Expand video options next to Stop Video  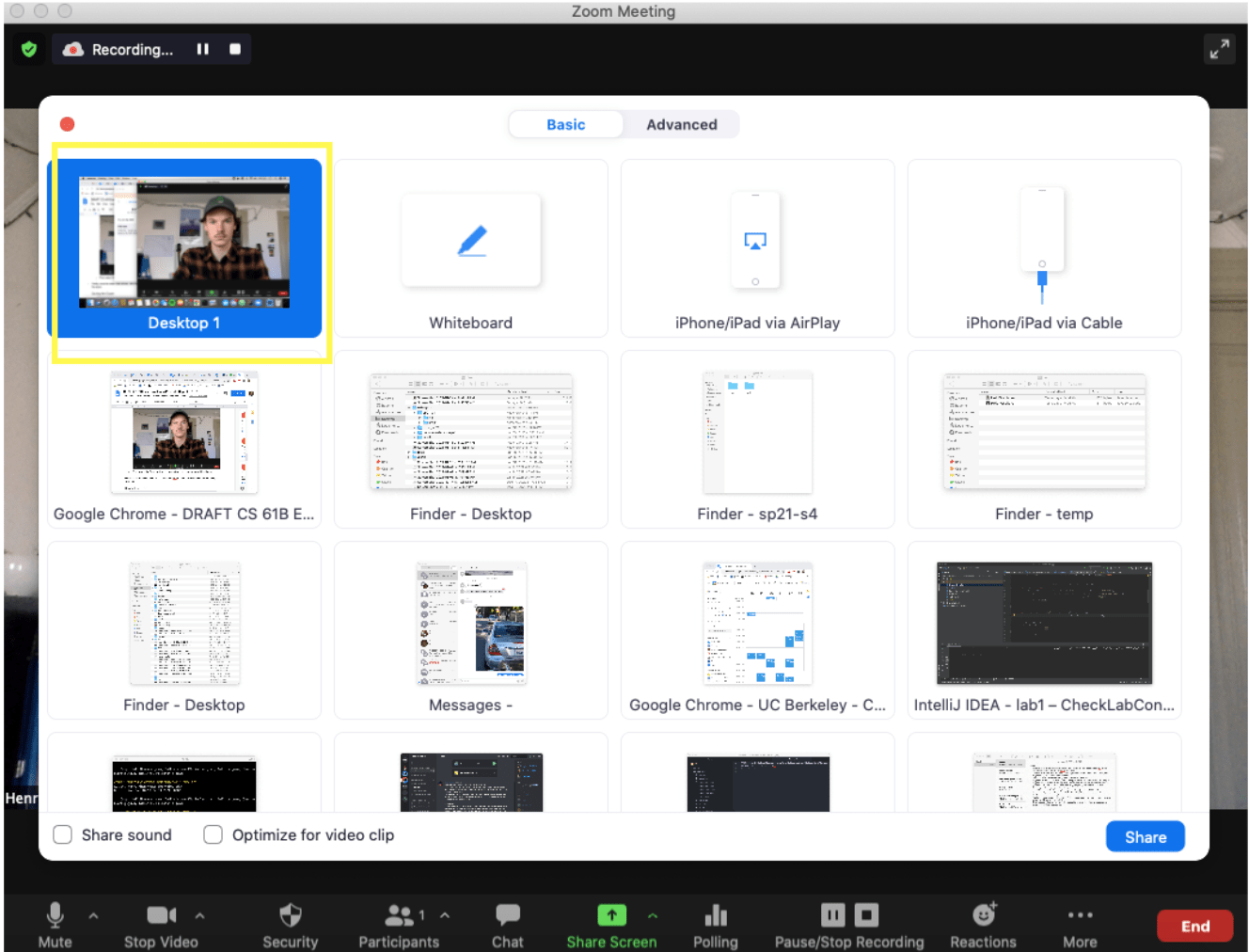coord(199,914)
